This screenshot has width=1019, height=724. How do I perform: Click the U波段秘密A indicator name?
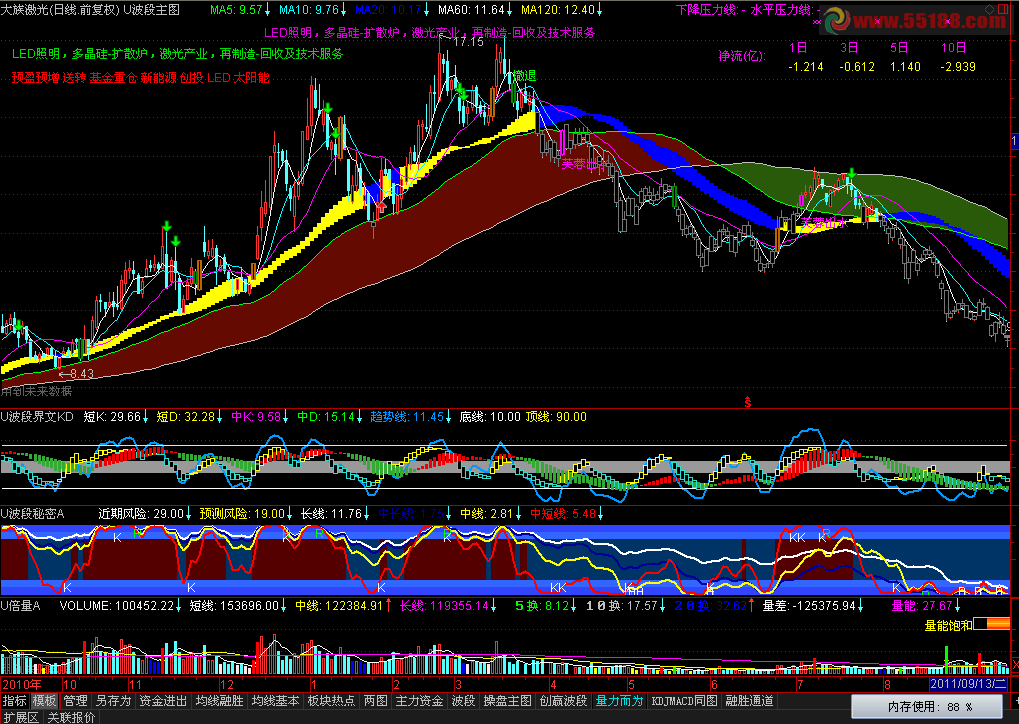click(x=32, y=513)
